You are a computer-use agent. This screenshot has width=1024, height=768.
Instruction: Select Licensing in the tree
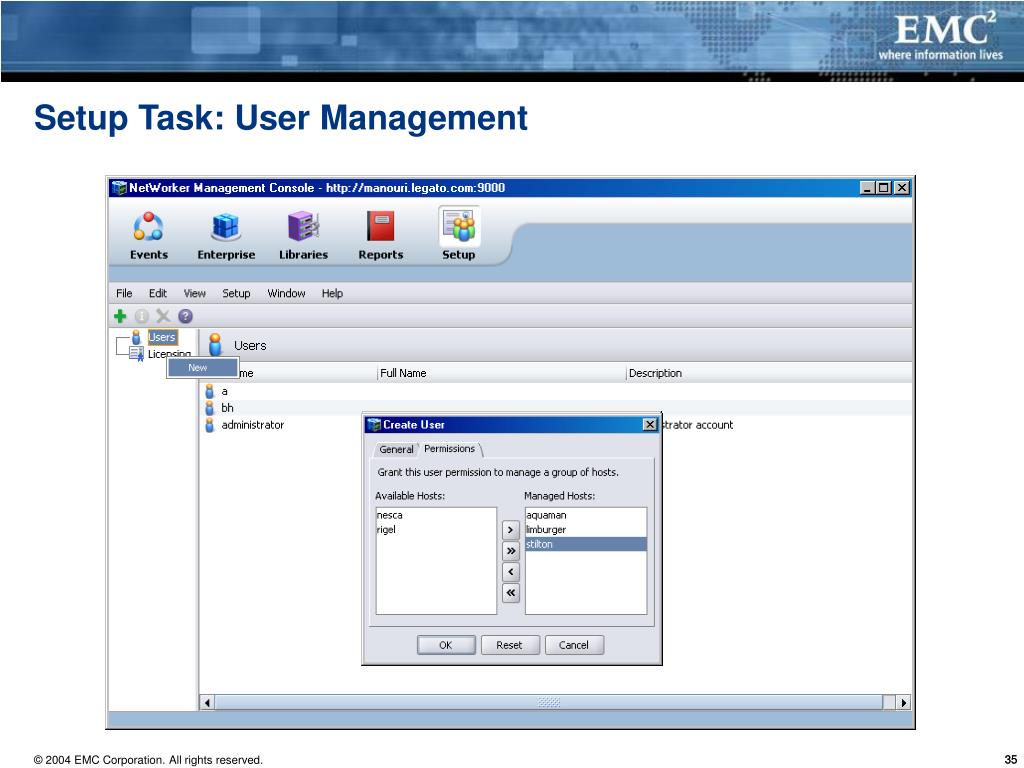coord(169,354)
